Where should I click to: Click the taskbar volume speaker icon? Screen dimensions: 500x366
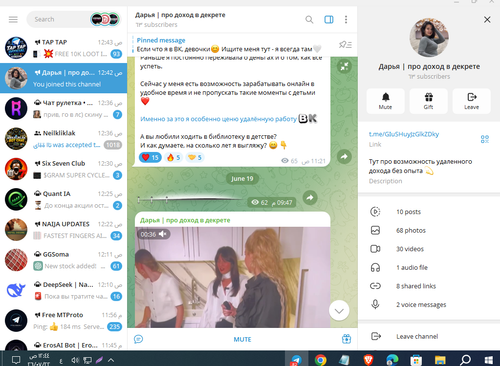point(75,360)
